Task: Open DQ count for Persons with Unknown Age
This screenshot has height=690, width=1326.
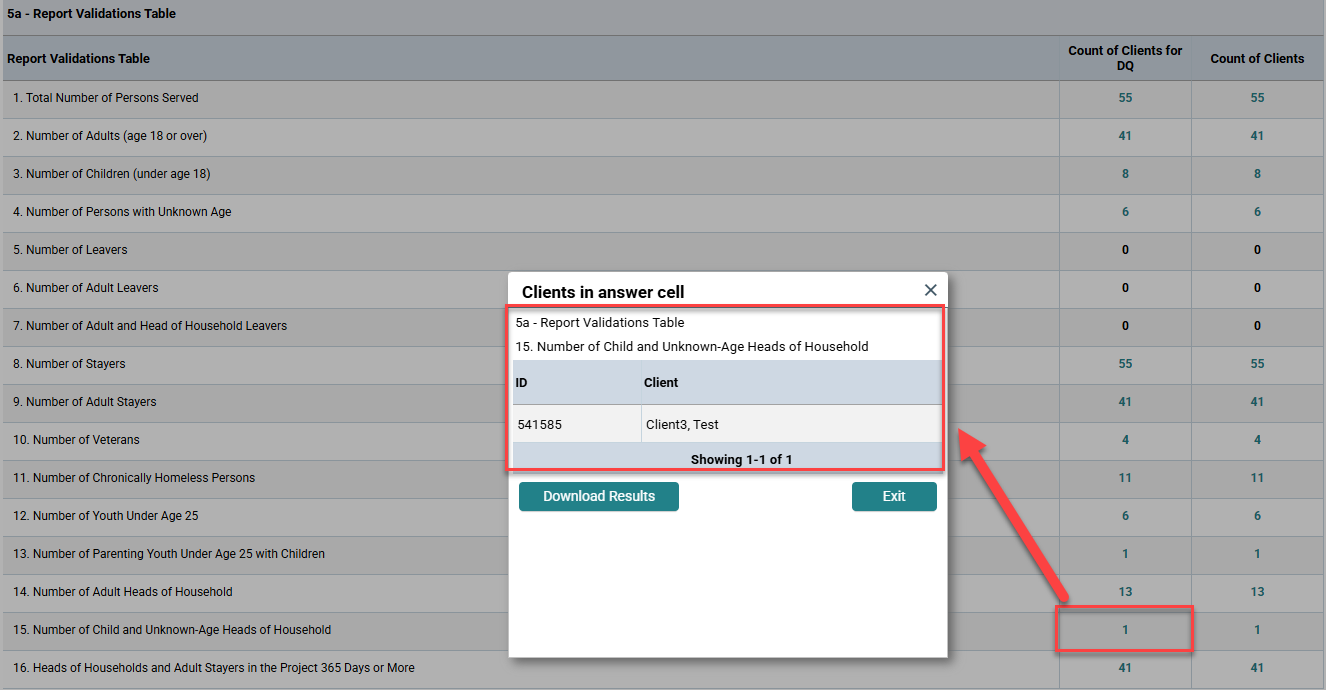Action: coord(1125,212)
